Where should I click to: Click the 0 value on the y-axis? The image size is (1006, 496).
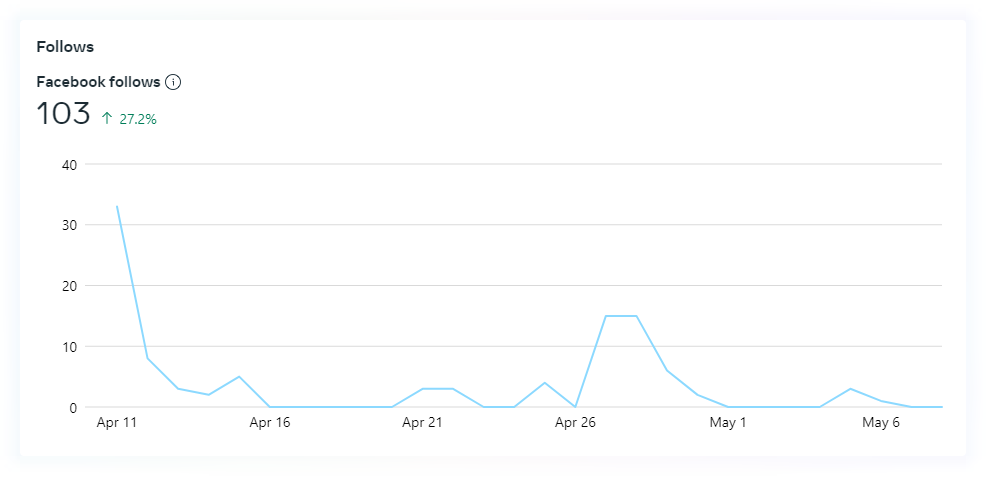pos(73,408)
